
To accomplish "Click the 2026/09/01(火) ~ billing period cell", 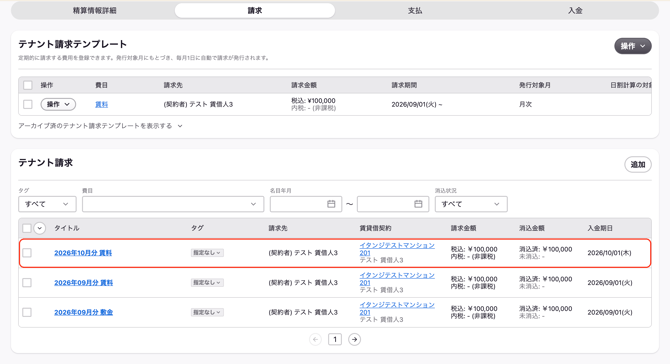I will 417,104.
